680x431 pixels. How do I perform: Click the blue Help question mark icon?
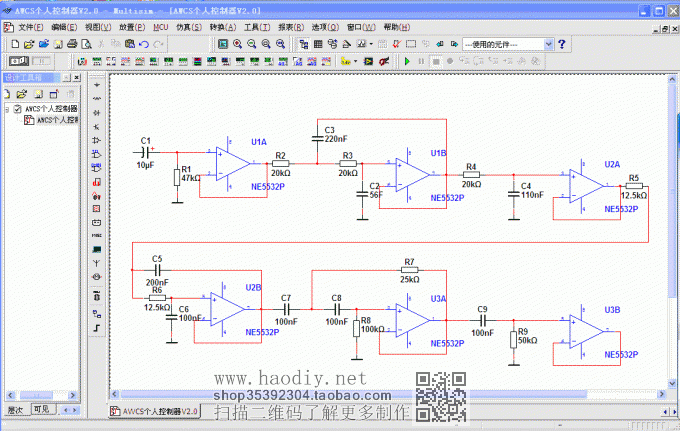[x=562, y=45]
